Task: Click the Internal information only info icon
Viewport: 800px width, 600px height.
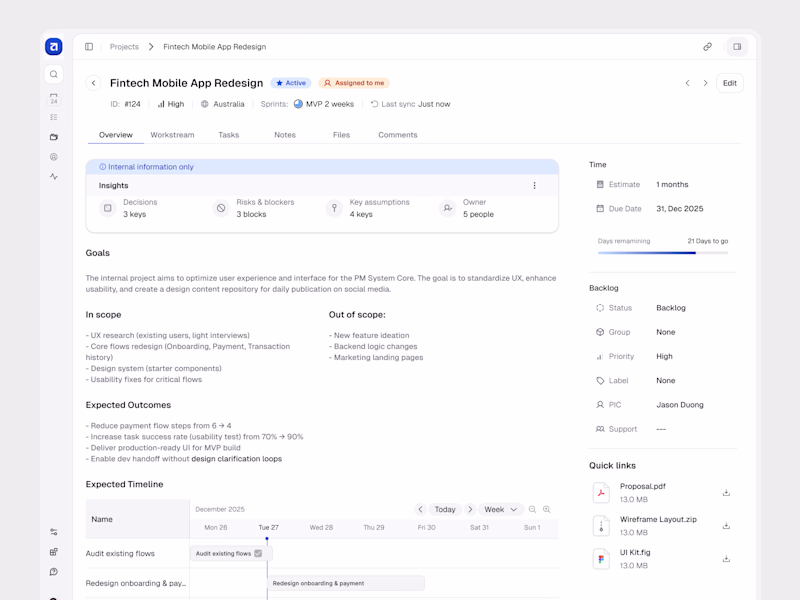Action: click(x=103, y=167)
